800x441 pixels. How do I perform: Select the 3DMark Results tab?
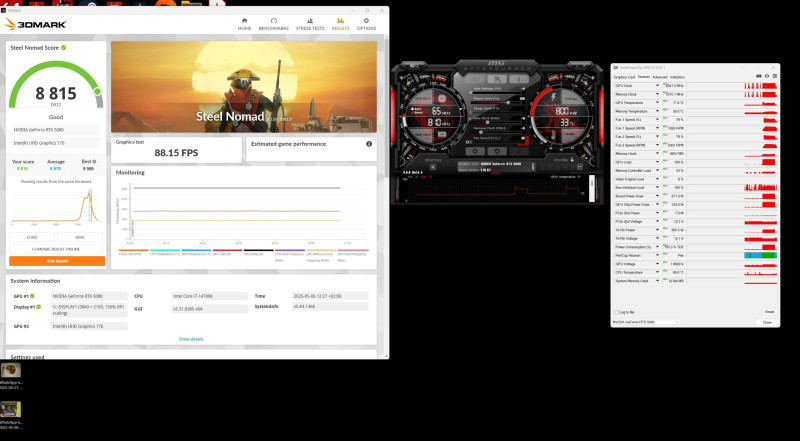click(x=340, y=23)
